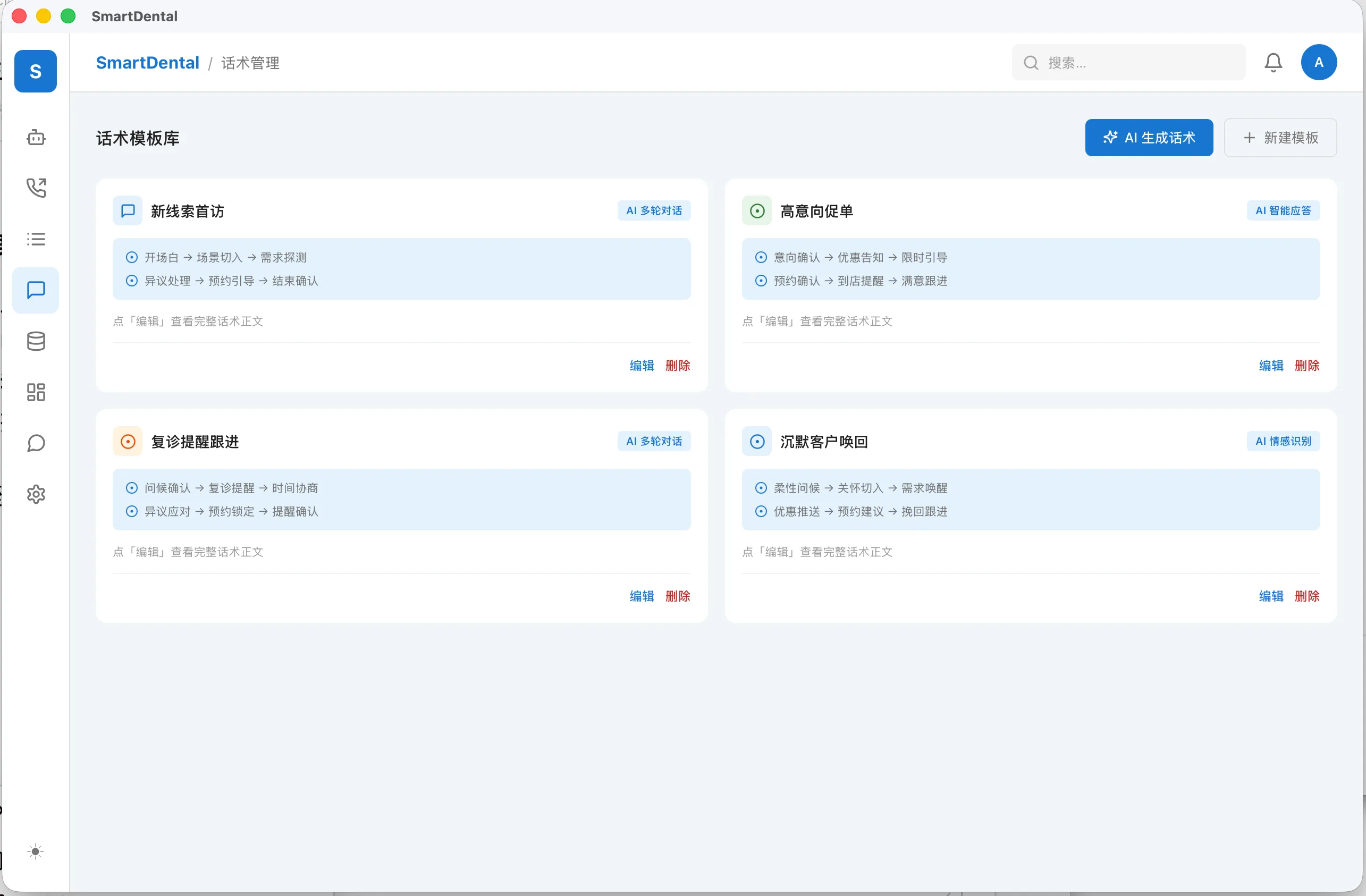The height and width of the screenshot is (896, 1366).
Task: Click the 预约确认 → 到店提醒 → 满意跟进 step line
Action: point(861,281)
